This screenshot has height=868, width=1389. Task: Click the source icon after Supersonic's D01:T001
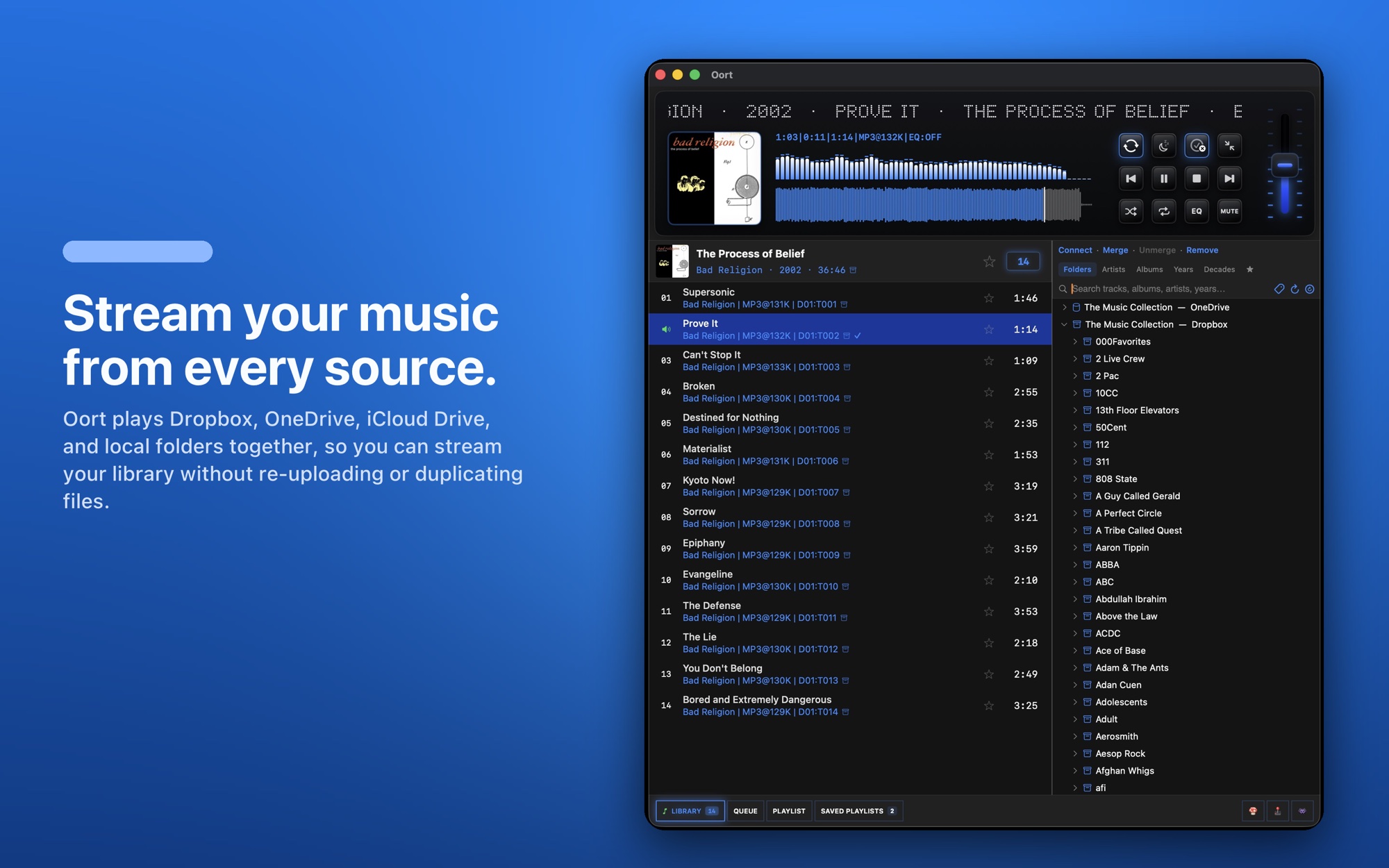[x=844, y=305]
